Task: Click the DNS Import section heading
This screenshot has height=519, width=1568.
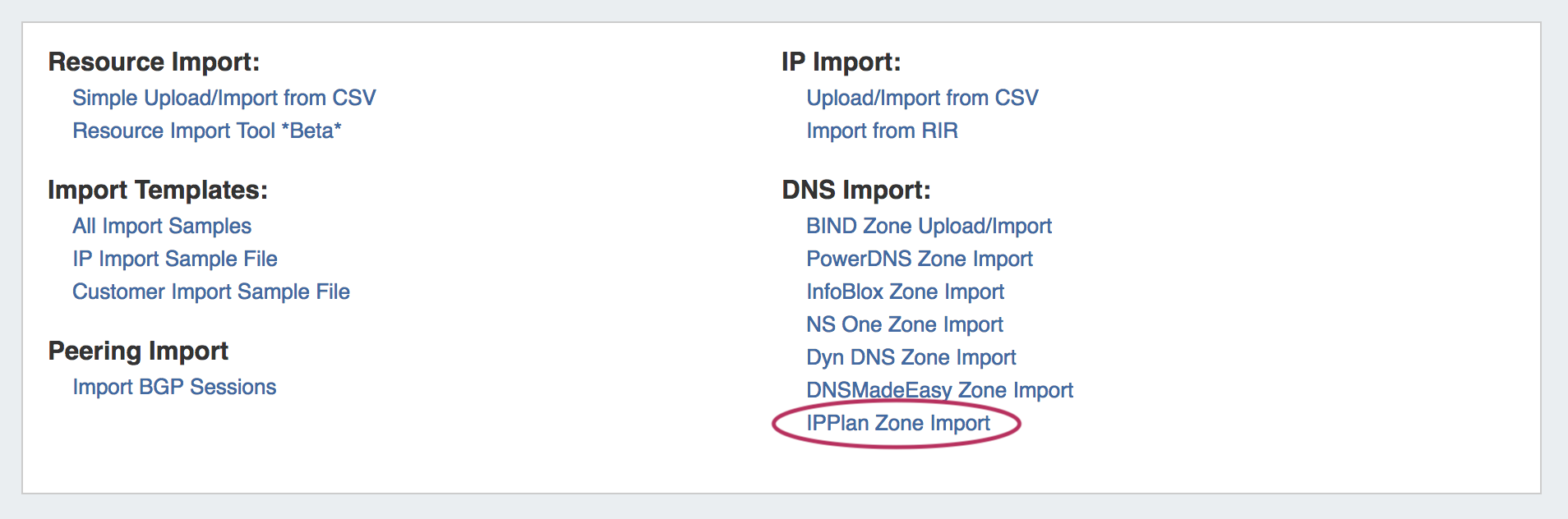Action: [855, 190]
